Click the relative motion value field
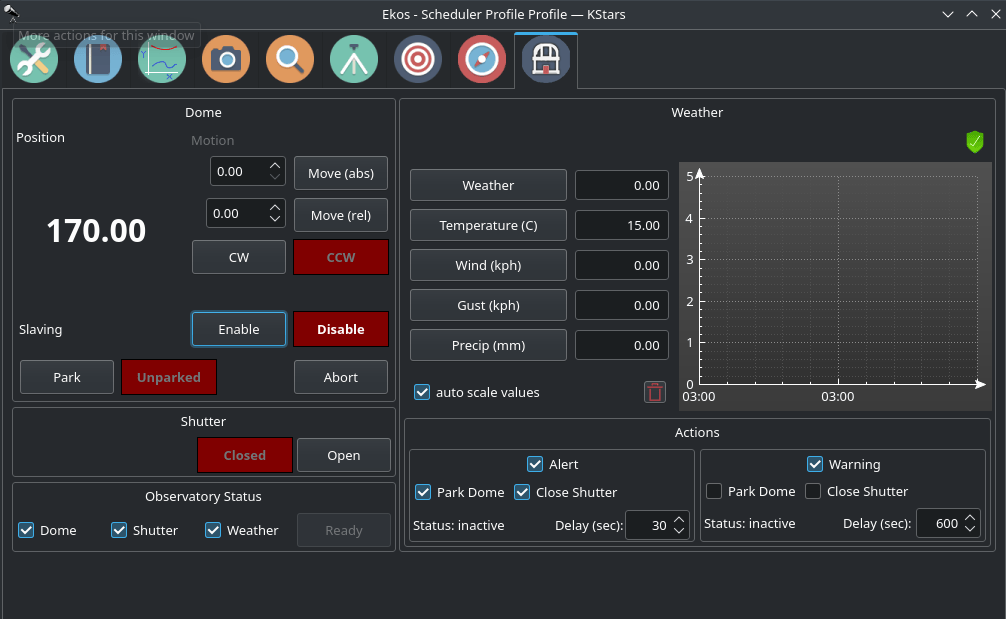 click(x=236, y=214)
